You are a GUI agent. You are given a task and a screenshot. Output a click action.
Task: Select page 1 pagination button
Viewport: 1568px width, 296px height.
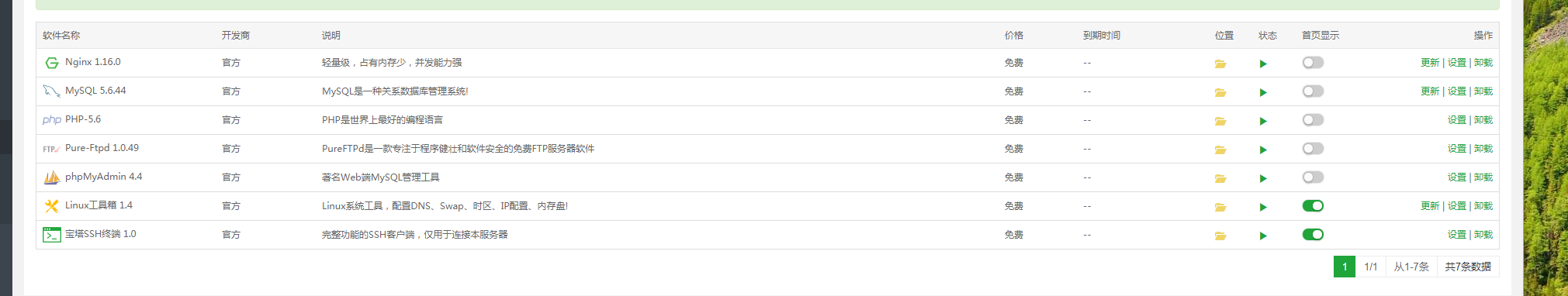1344,267
